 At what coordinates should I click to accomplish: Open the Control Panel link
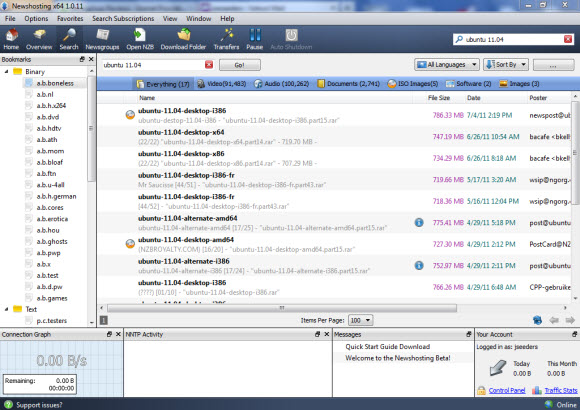click(x=507, y=390)
